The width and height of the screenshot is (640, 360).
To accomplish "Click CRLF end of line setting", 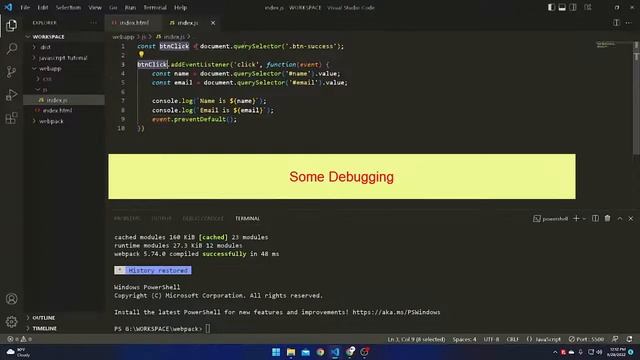I will click(x=513, y=339).
